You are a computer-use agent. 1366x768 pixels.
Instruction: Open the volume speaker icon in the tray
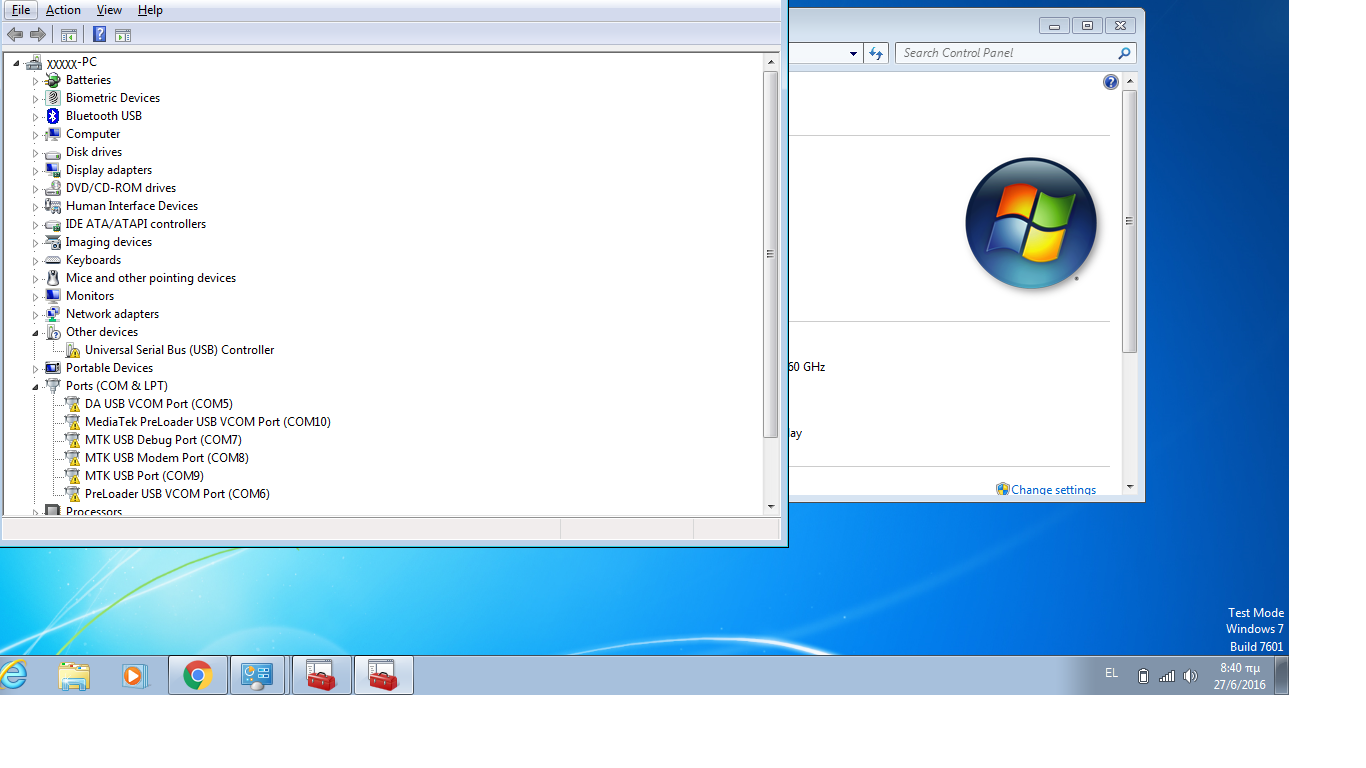point(1190,676)
